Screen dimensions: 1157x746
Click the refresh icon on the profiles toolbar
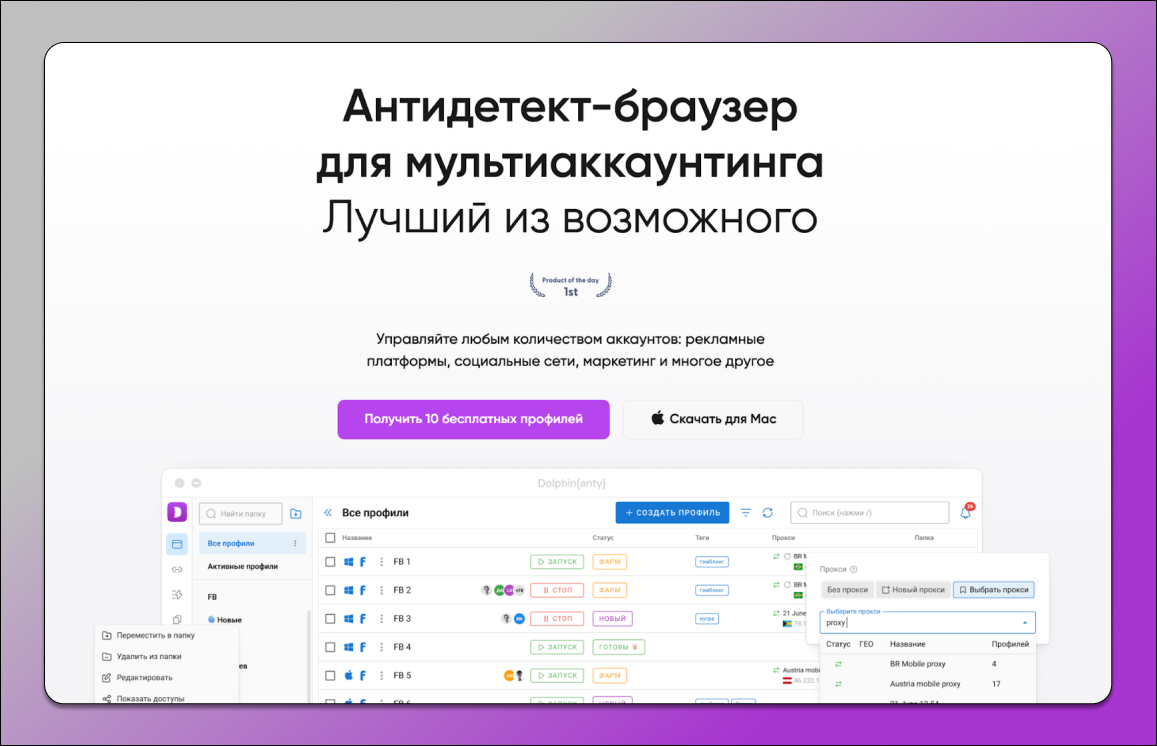(766, 512)
